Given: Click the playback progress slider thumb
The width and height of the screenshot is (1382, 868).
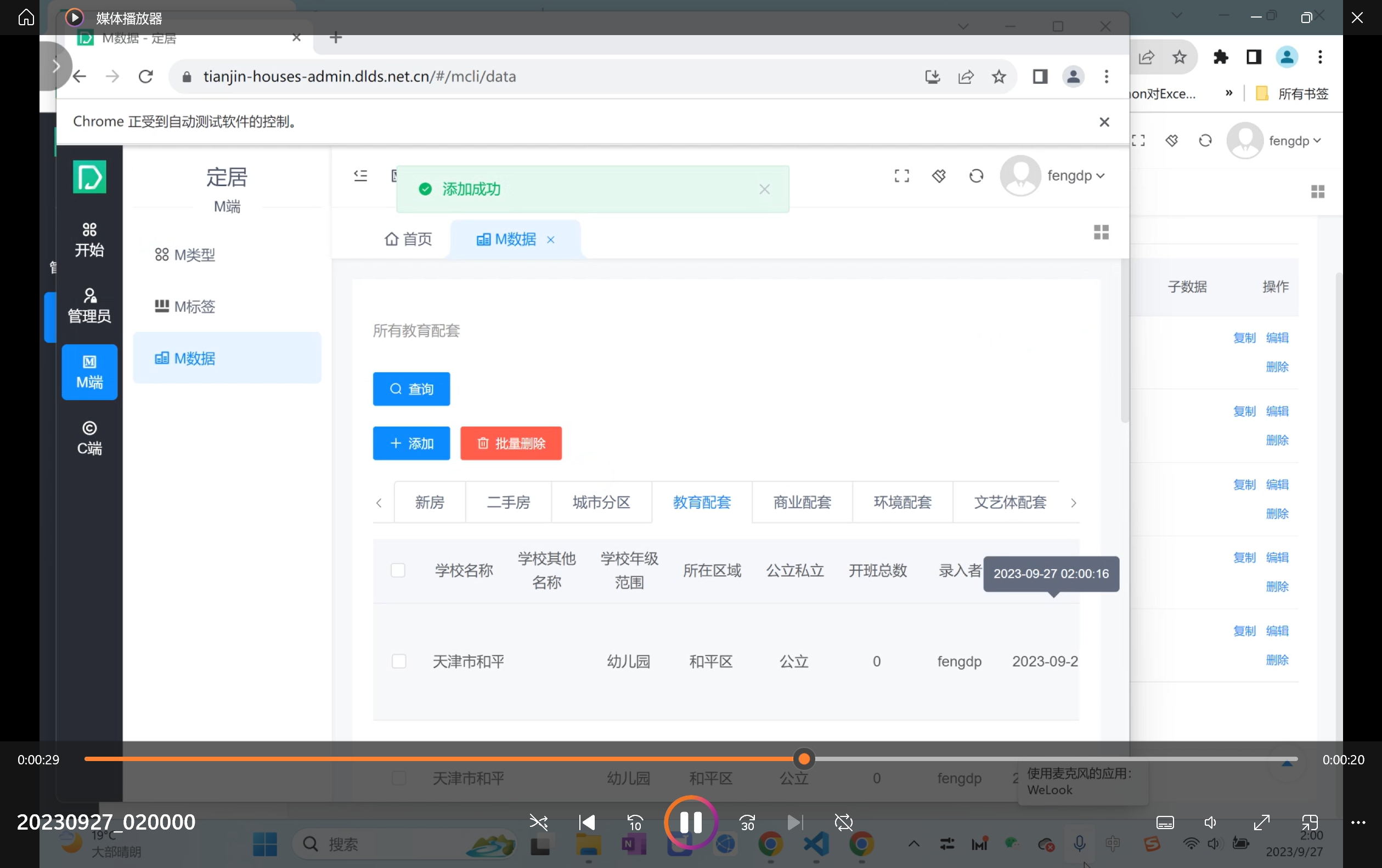Looking at the screenshot, I should 804,759.
